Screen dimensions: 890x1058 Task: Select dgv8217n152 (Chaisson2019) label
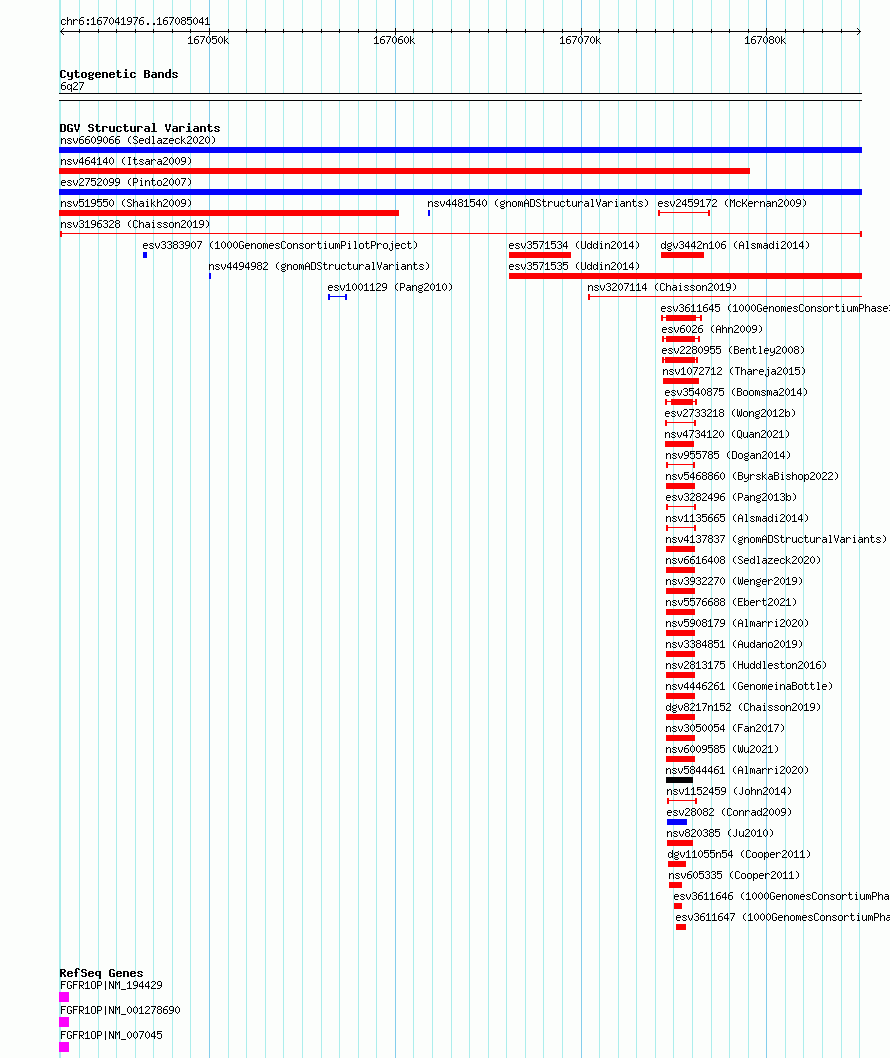pos(744,706)
